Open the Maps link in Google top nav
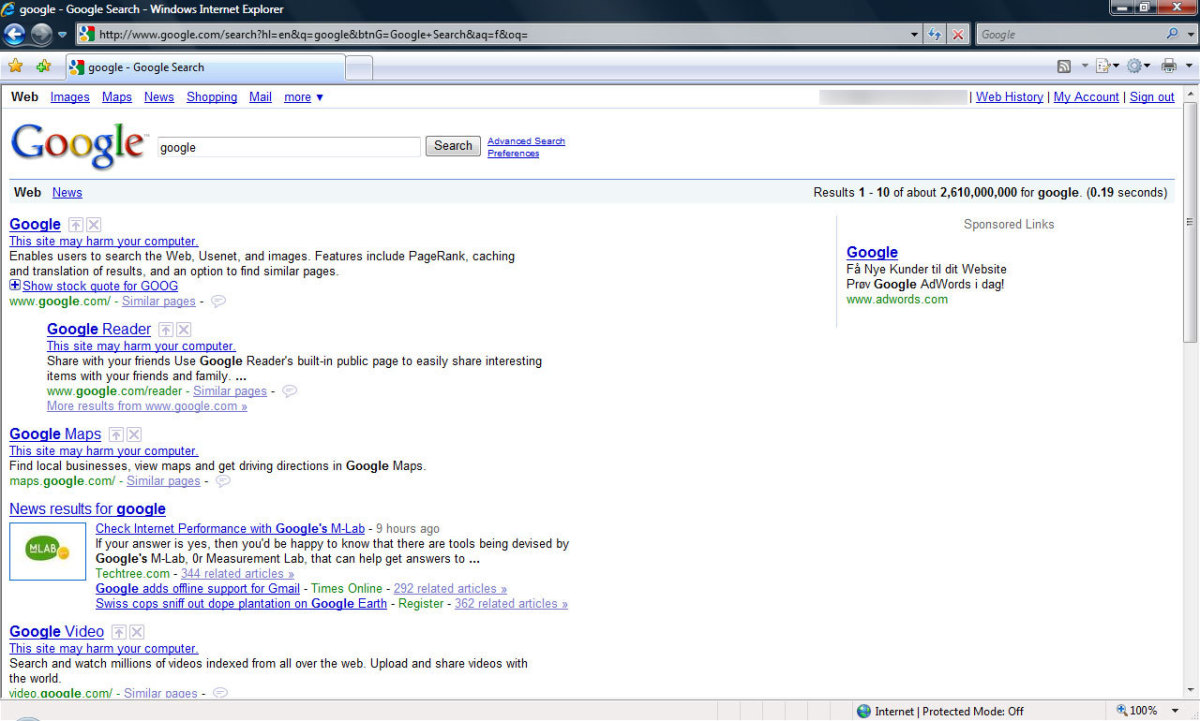The width and height of the screenshot is (1200, 721). tap(117, 97)
